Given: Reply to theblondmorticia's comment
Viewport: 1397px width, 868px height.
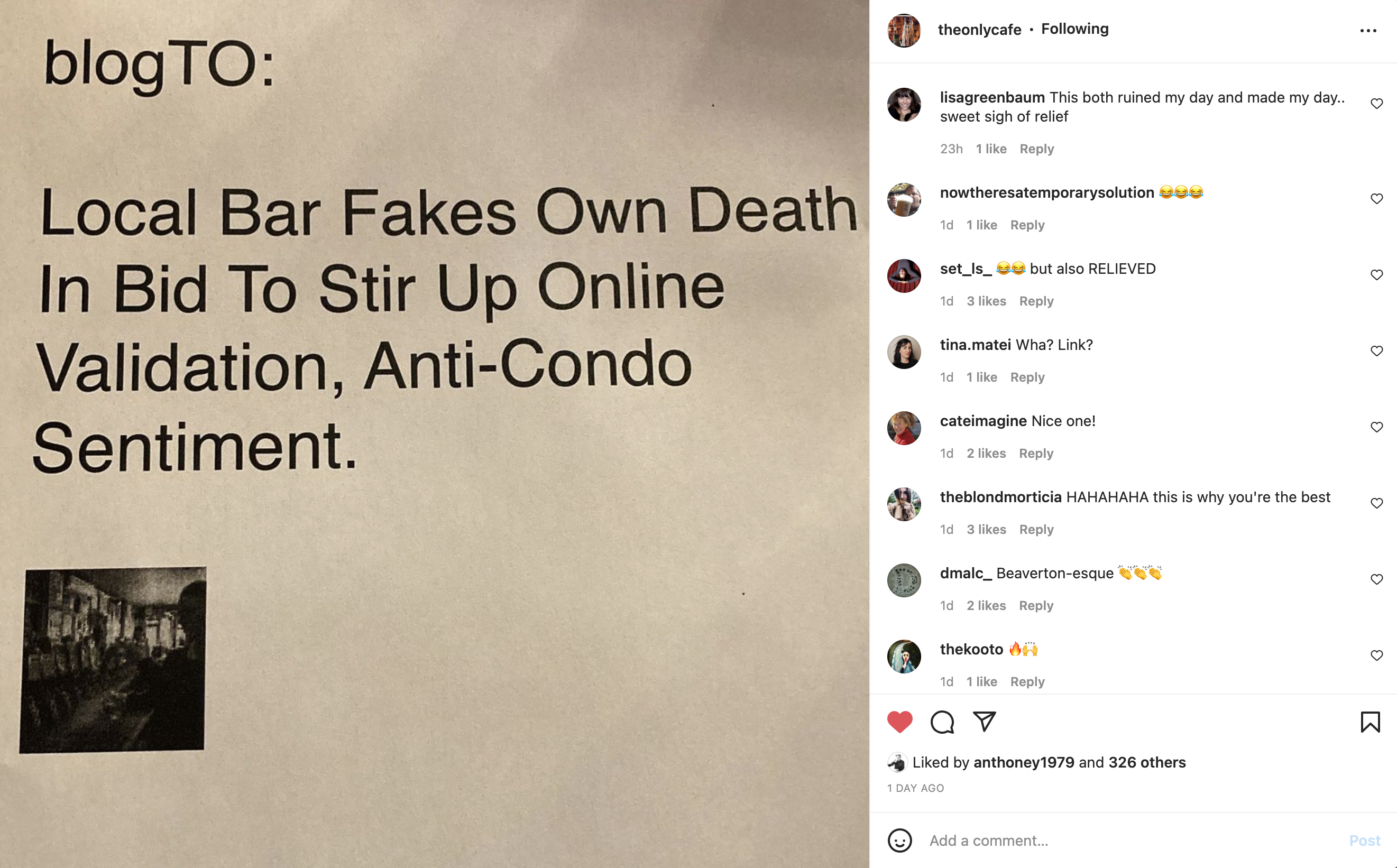Looking at the screenshot, I should [1036, 529].
